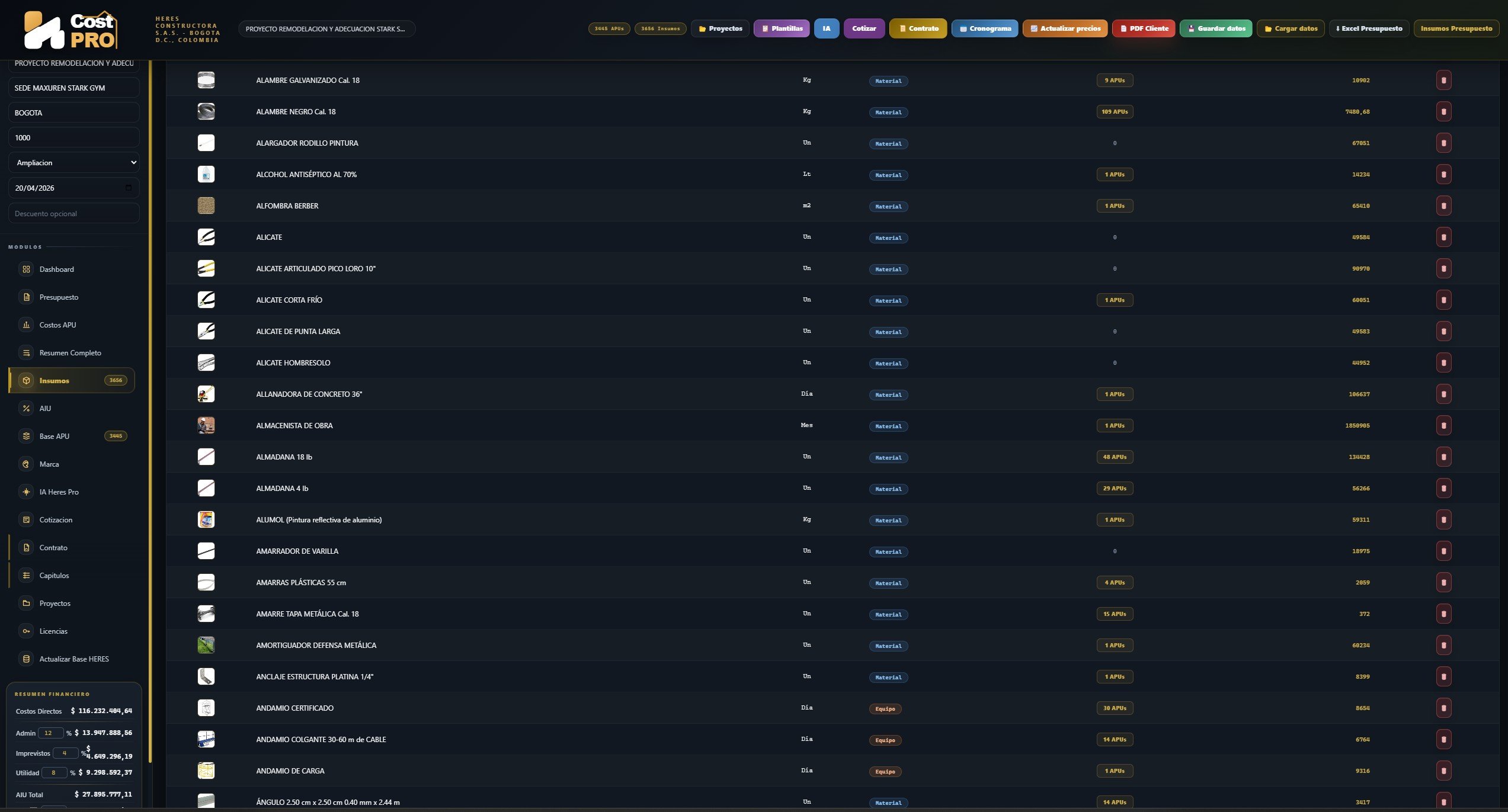The width and height of the screenshot is (1508, 812).
Task: Click the PDF Cliente button
Action: point(1144,28)
